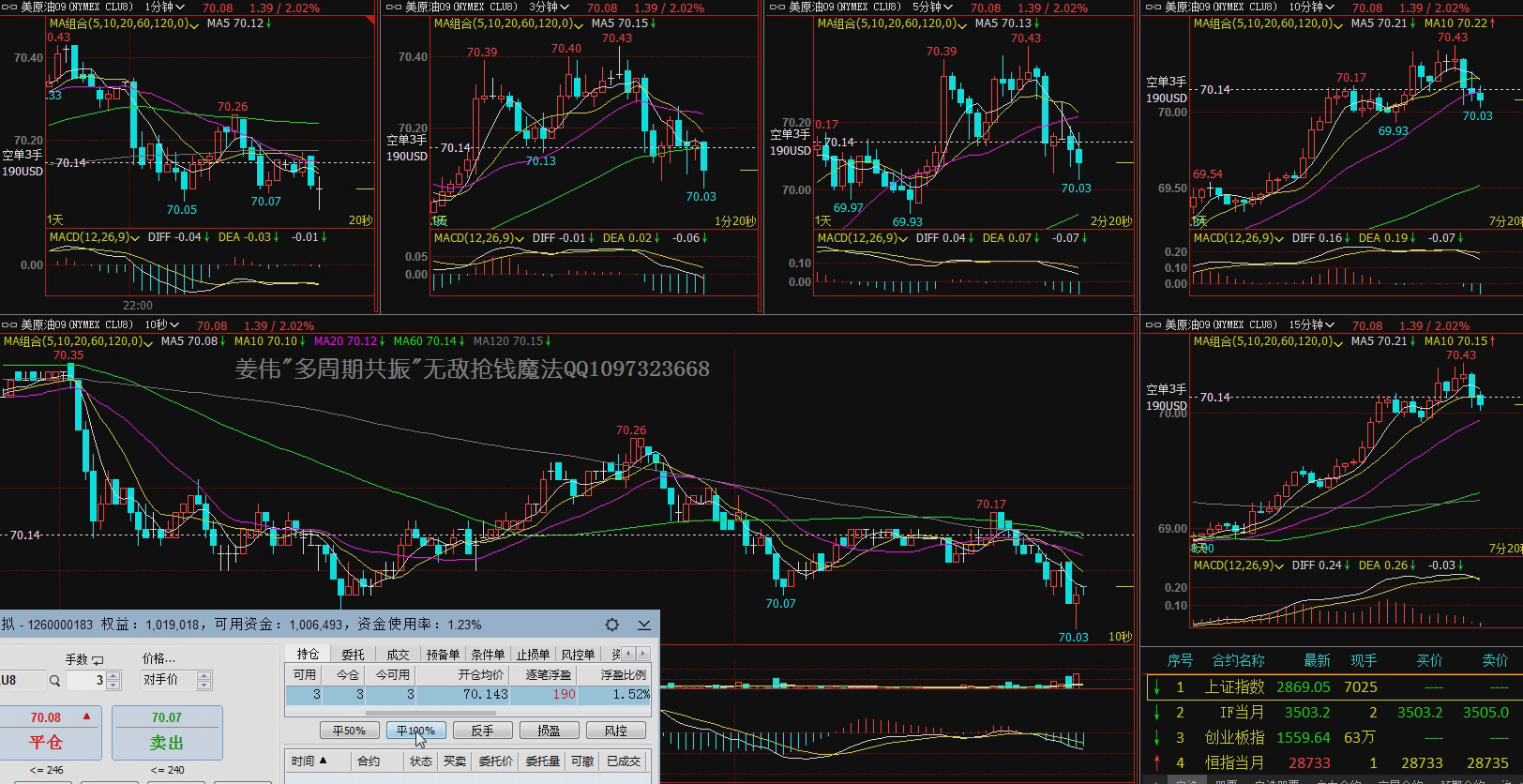Click the 损盈 button
The width and height of the screenshot is (1523, 784).
click(x=549, y=731)
